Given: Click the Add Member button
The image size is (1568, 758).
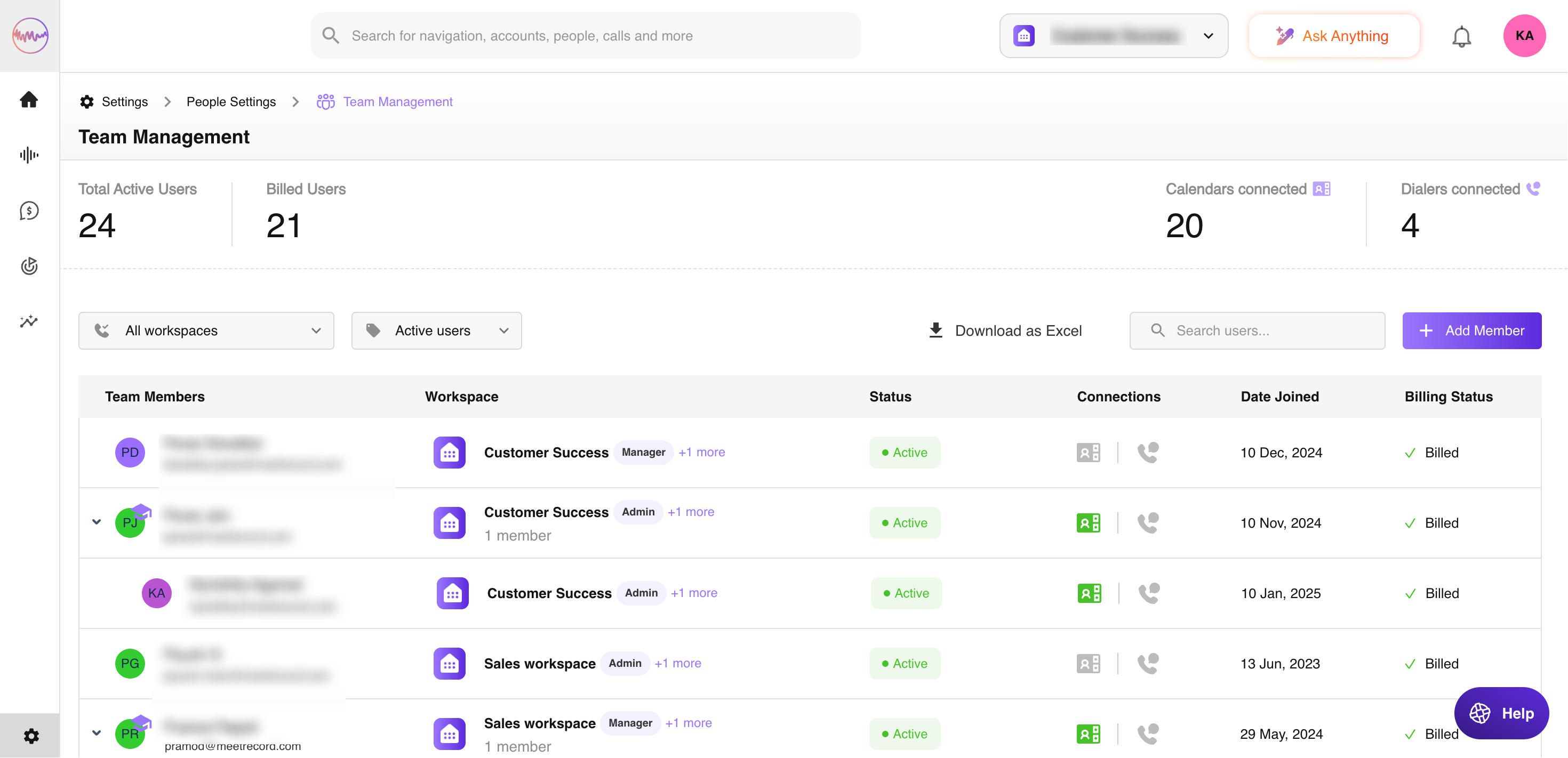Looking at the screenshot, I should 1471,330.
